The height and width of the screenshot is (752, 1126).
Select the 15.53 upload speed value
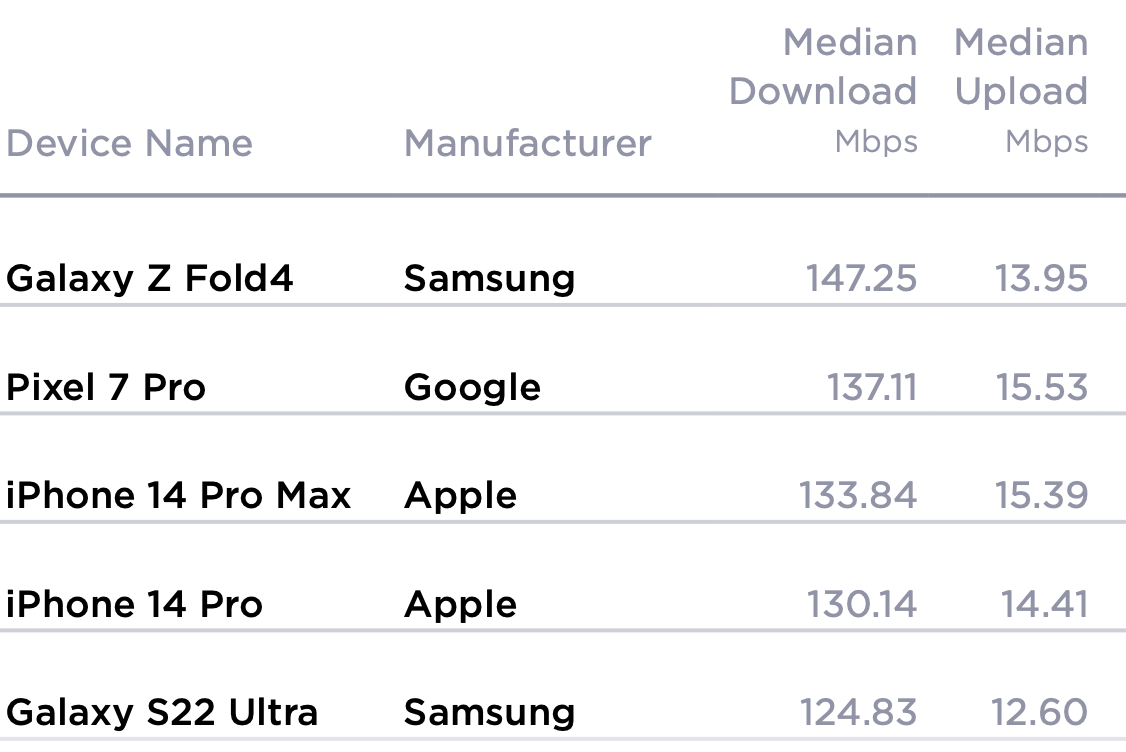coord(1041,387)
